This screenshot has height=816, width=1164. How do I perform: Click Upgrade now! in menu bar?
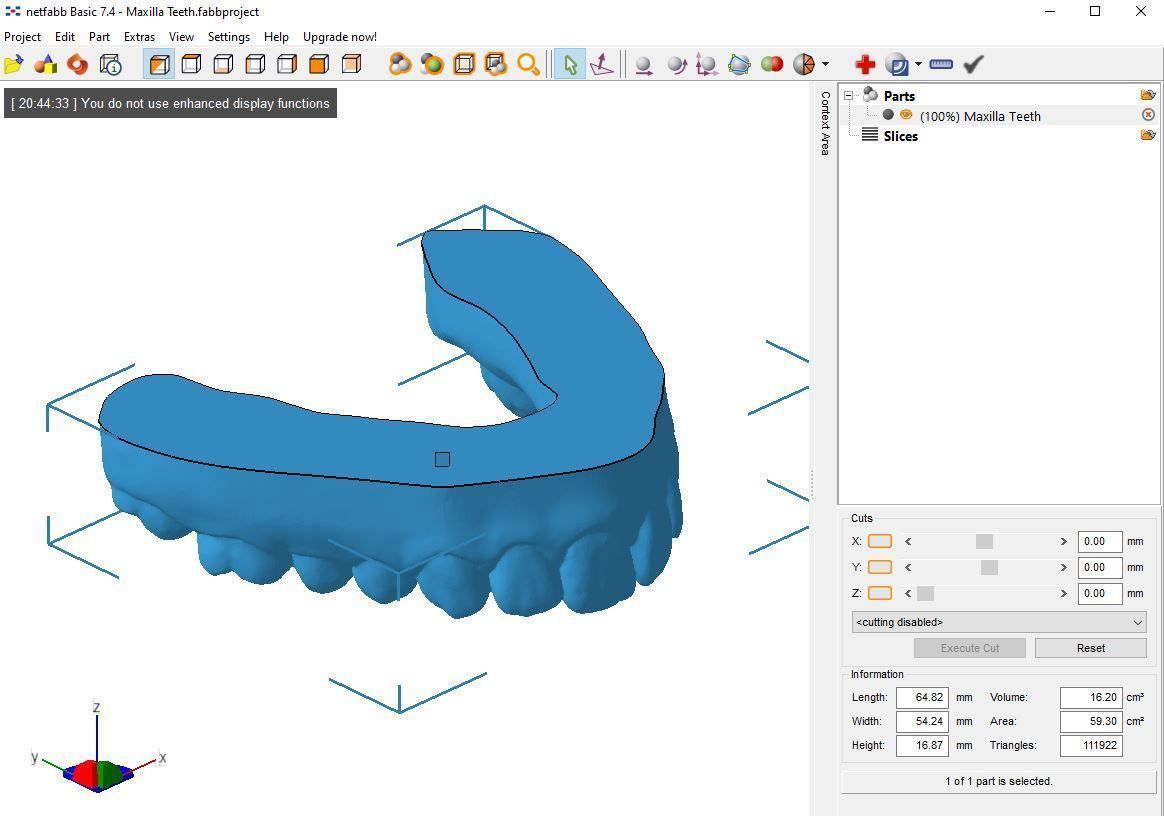339,36
